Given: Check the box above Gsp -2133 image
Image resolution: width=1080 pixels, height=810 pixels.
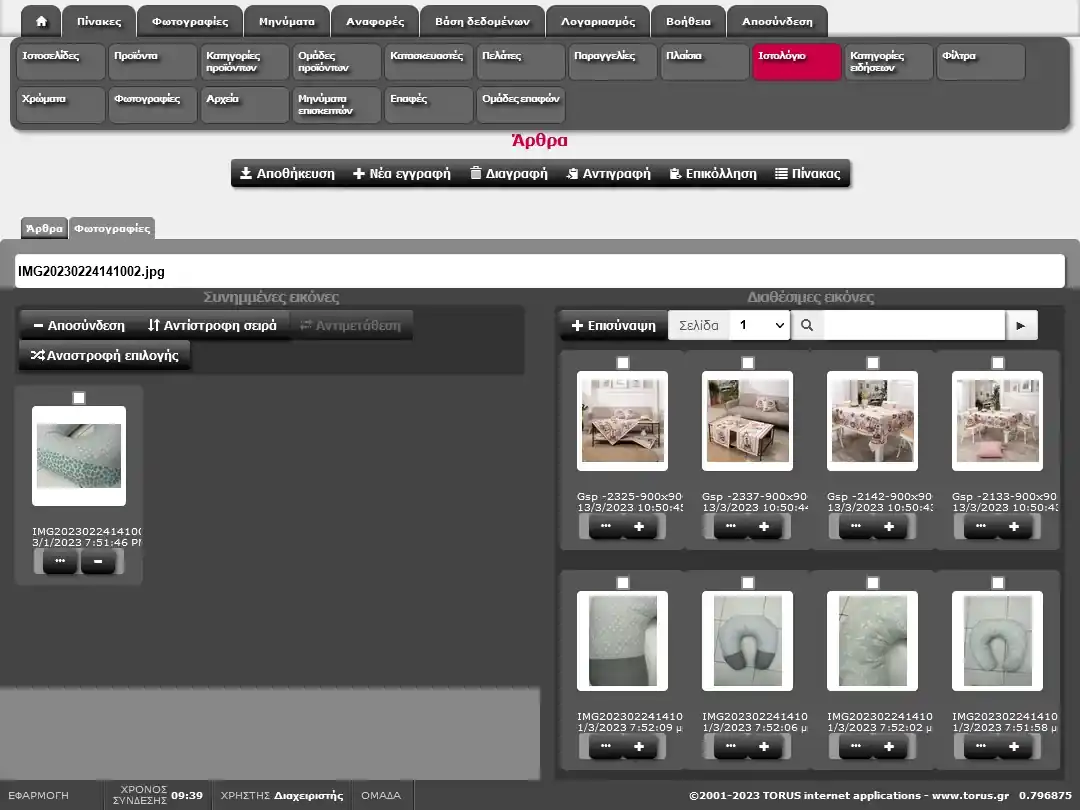Looking at the screenshot, I should [x=997, y=362].
